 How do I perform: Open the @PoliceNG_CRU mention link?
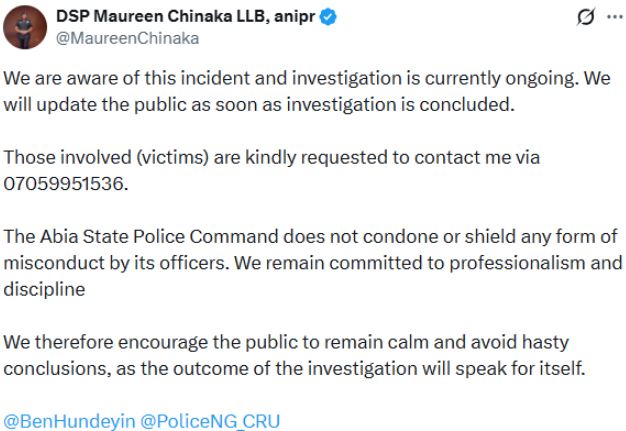click(x=205, y=421)
